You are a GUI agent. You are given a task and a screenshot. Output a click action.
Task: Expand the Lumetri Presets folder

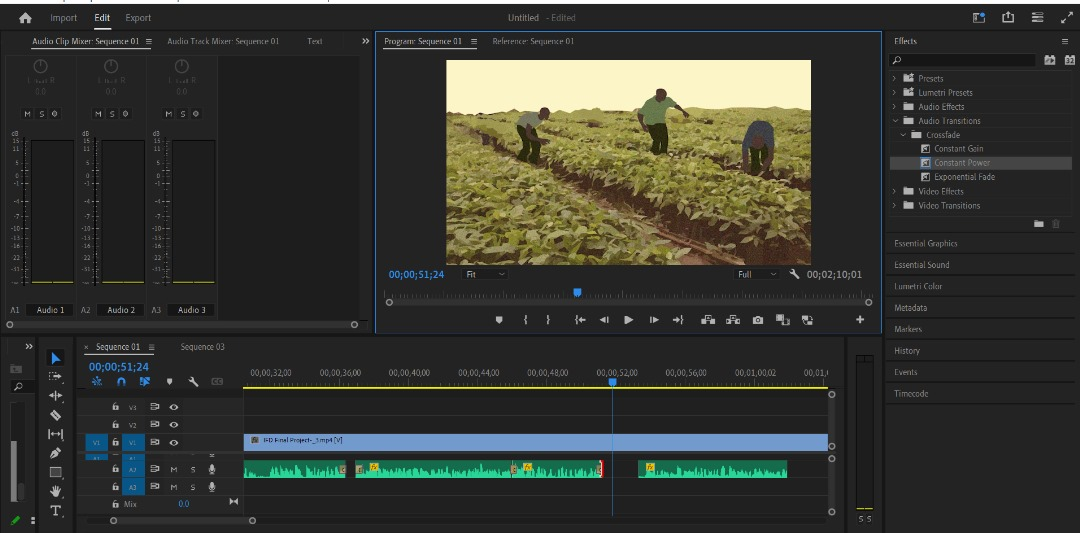[895, 92]
